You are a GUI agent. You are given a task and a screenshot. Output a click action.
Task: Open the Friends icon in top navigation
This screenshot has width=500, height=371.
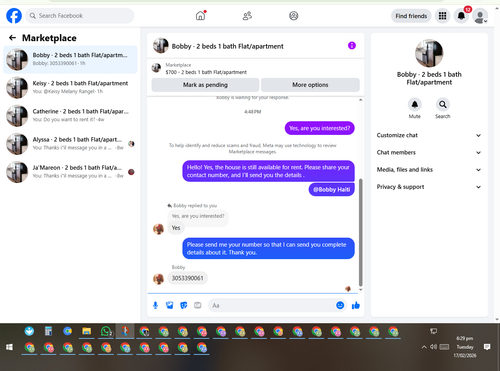(247, 16)
